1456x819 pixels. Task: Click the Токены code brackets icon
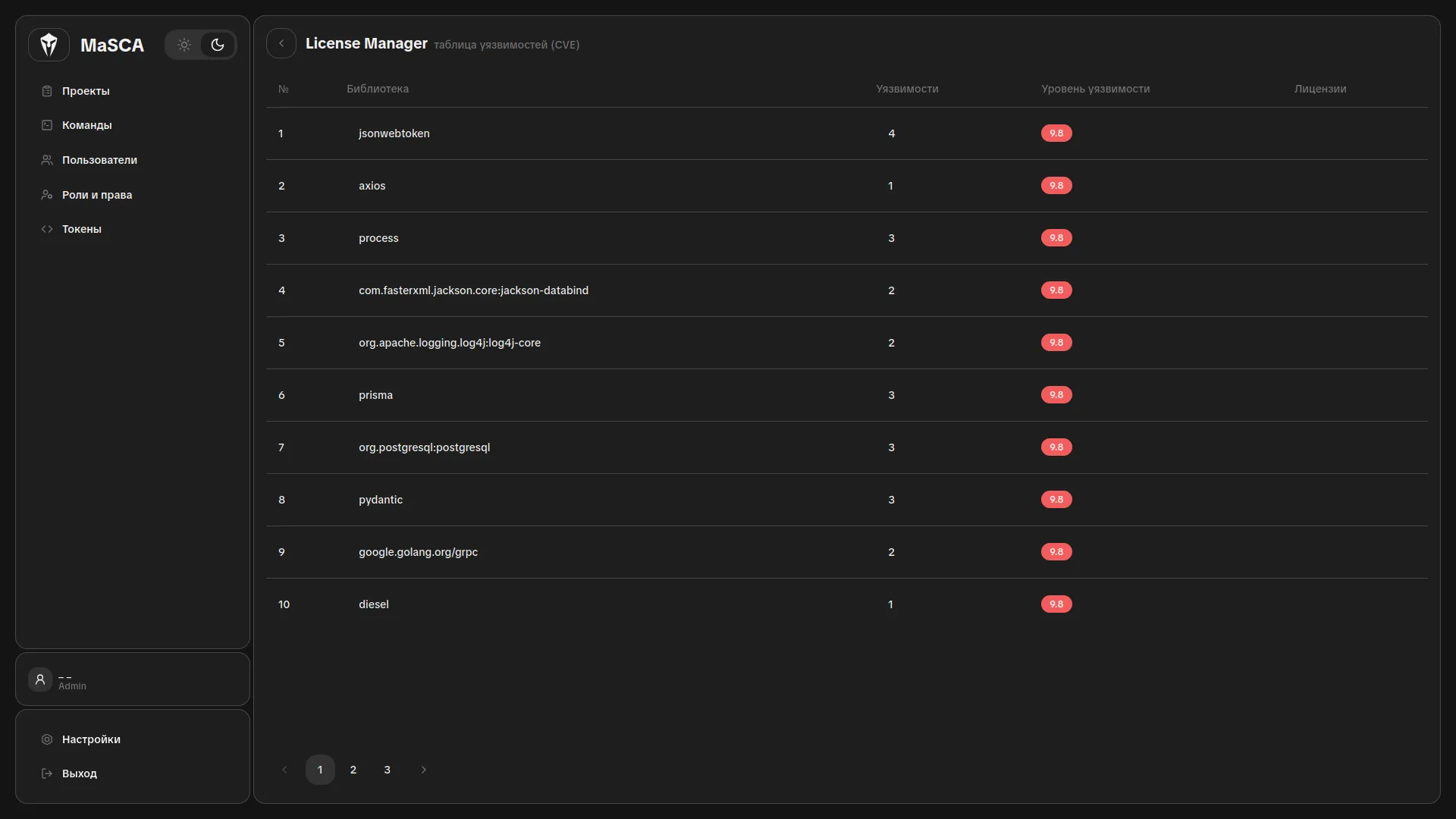[x=47, y=229]
